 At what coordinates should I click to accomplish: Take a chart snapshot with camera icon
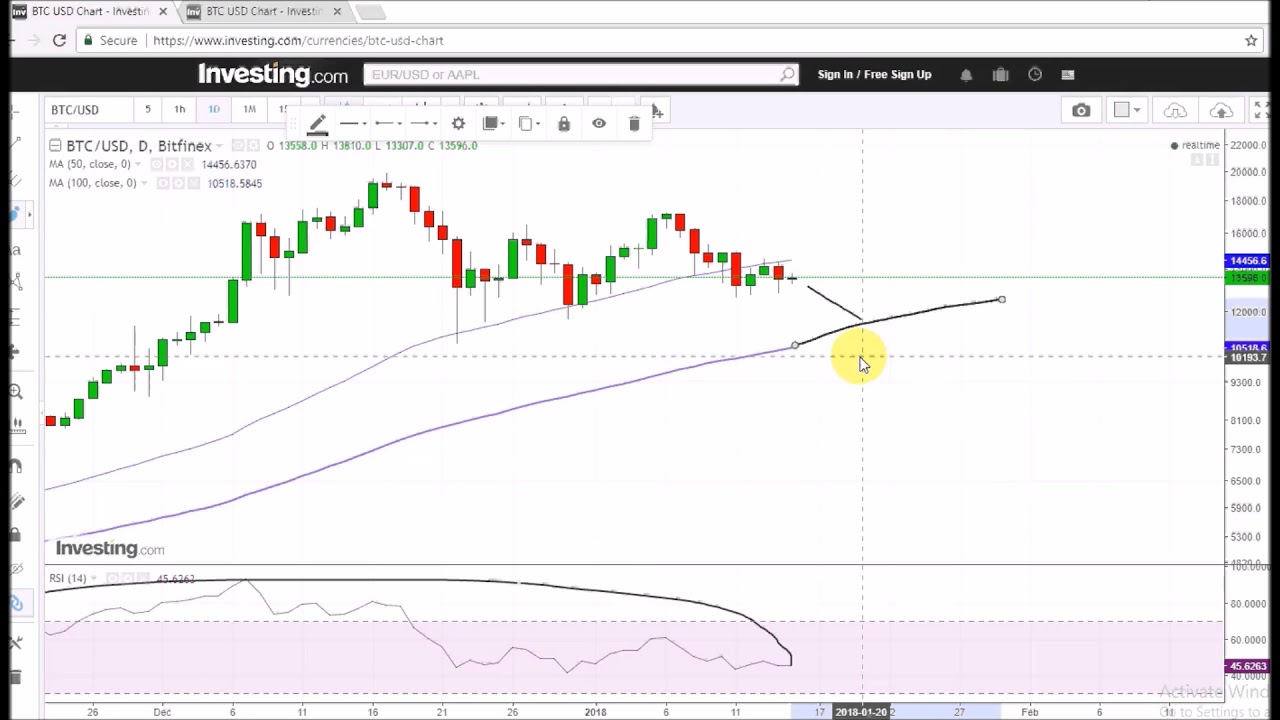(x=1081, y=110)
